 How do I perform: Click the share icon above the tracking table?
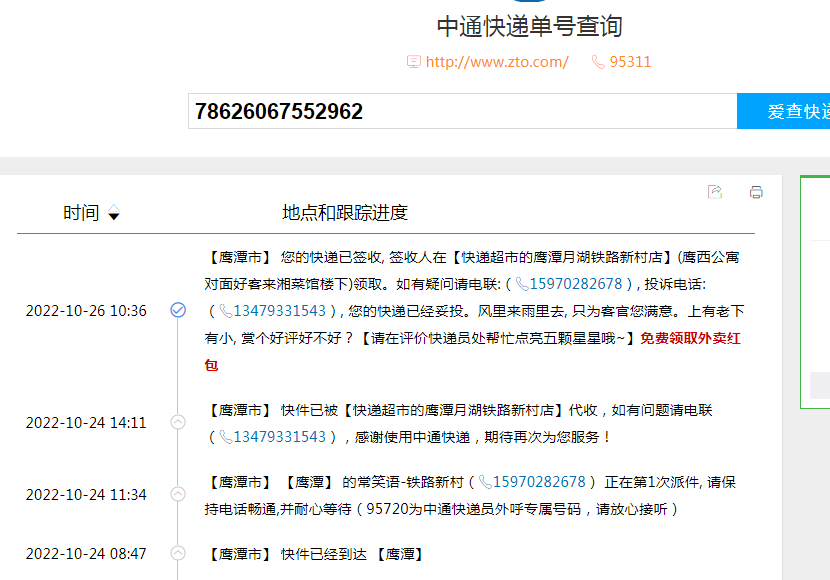pos(715,192)
